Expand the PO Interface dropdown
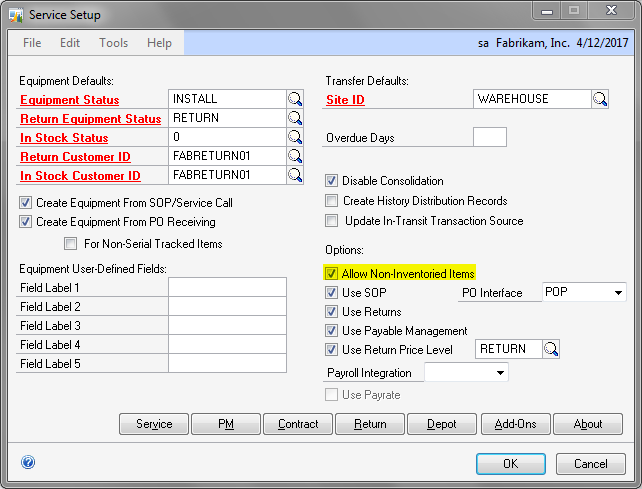Viewport: 642px width, 489px height. click(x=619, y=292)
